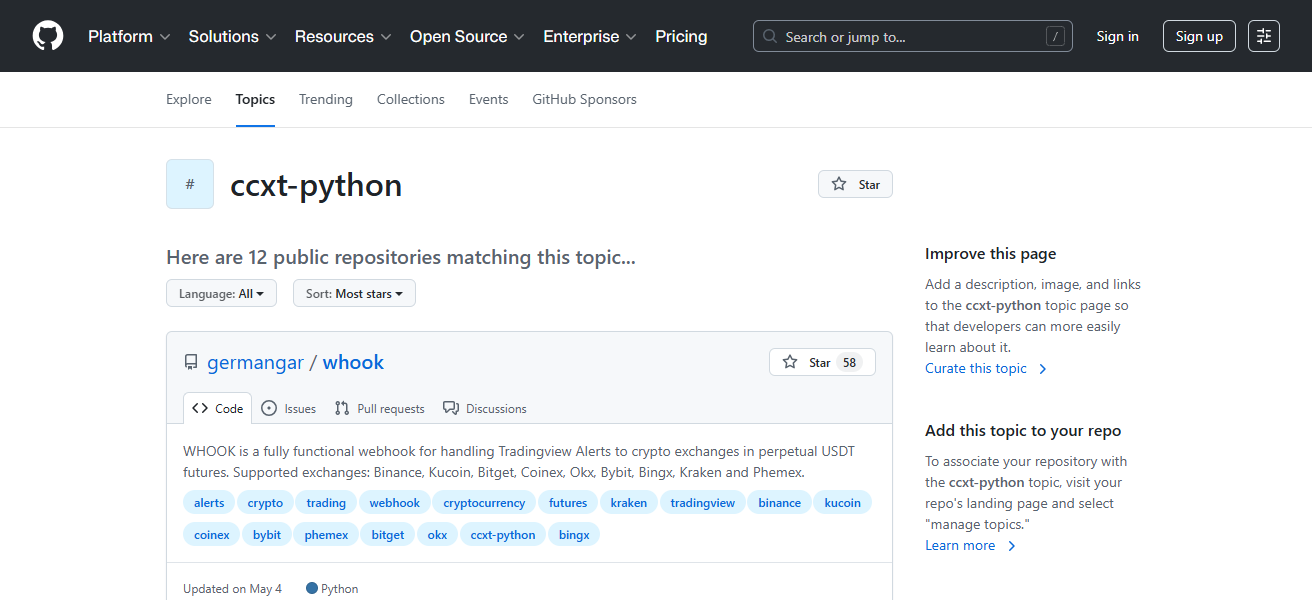Image resolution: width=1312 pixels, height=600 pixels.
Task: Click Sign in link
Action: pos(1117,36)
